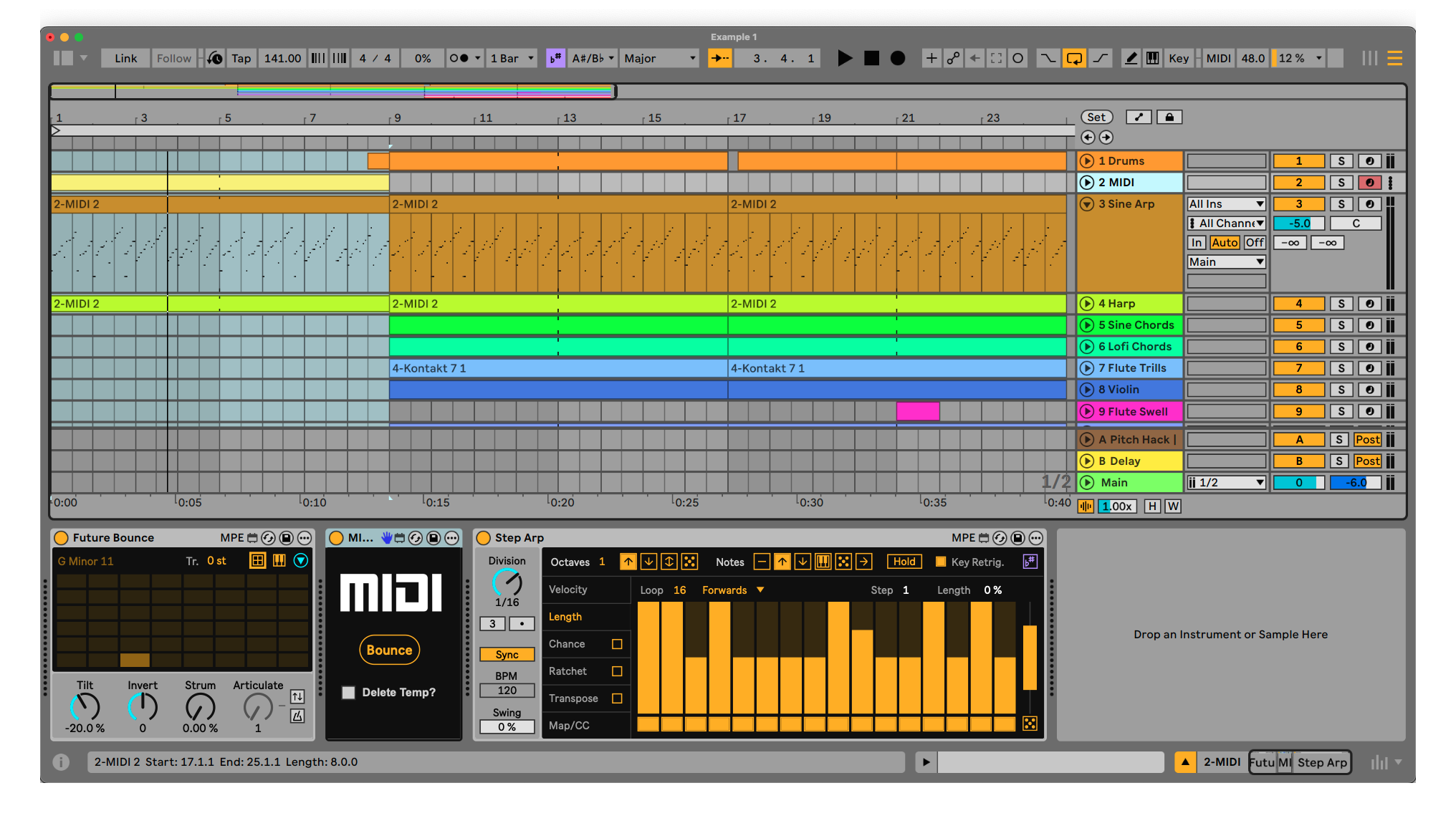Click the lock envelopes icon
The image size is (1456, 836).
coord(1169,117)
